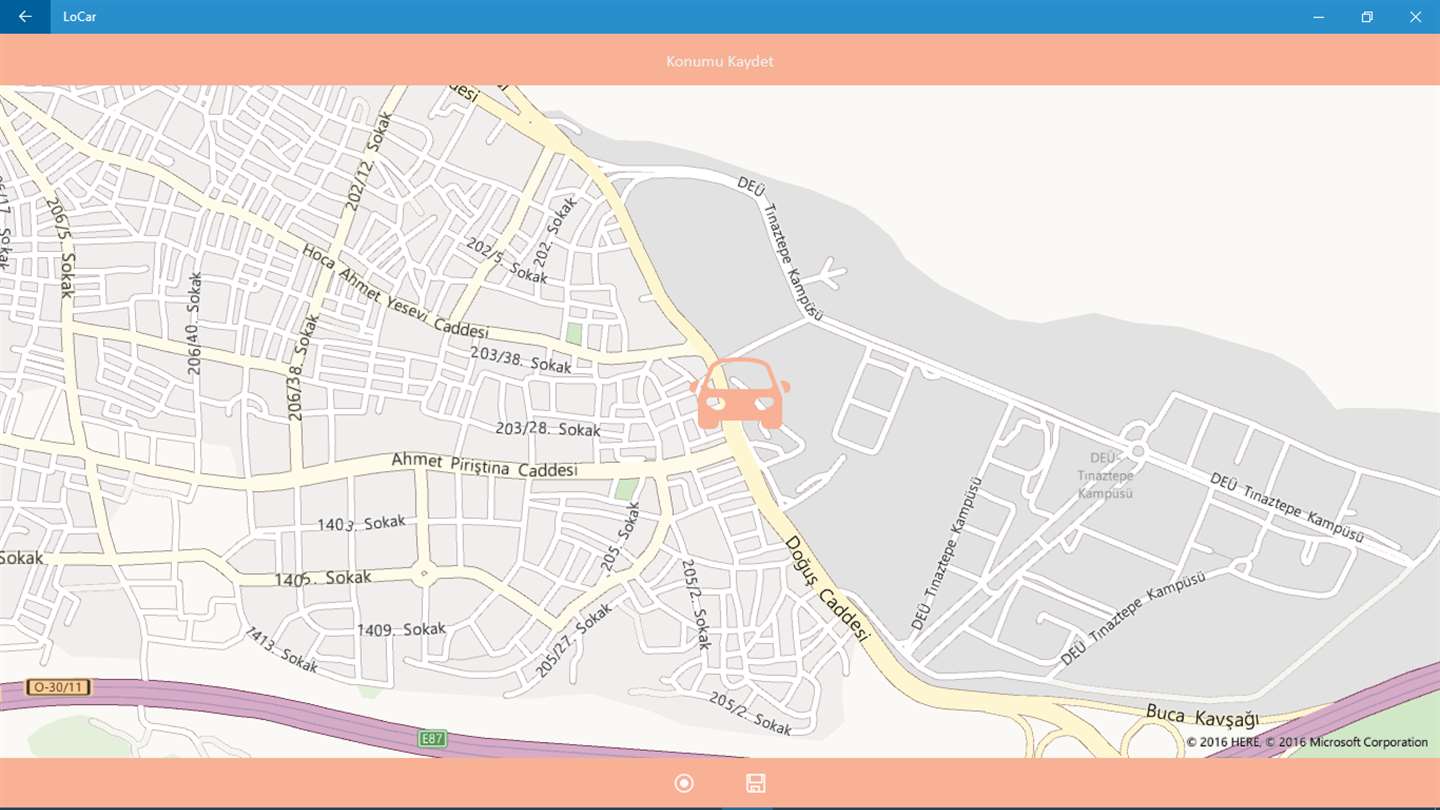The image size is (1440, 810).
Task: Click the Konumu Kaydet header button
Action: [720, 61]
